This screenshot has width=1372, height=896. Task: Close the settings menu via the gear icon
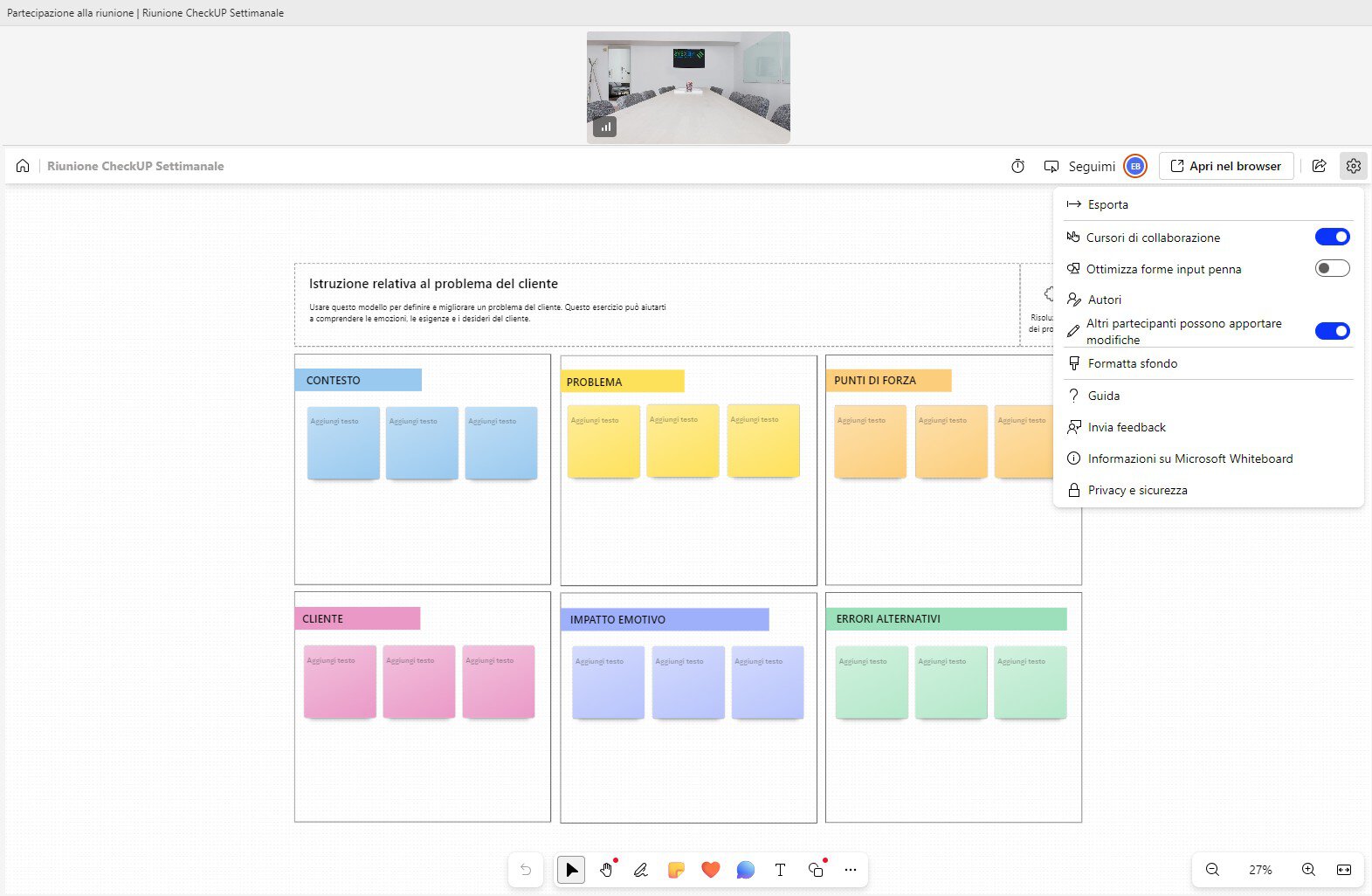pyautogui.click(x=1354, y=166)
